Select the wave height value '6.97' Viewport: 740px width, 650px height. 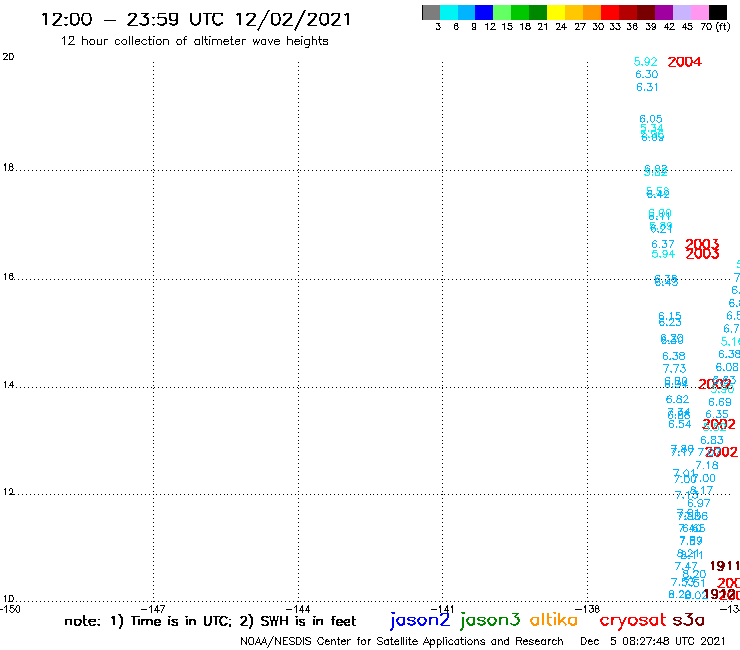click(698, 503)
